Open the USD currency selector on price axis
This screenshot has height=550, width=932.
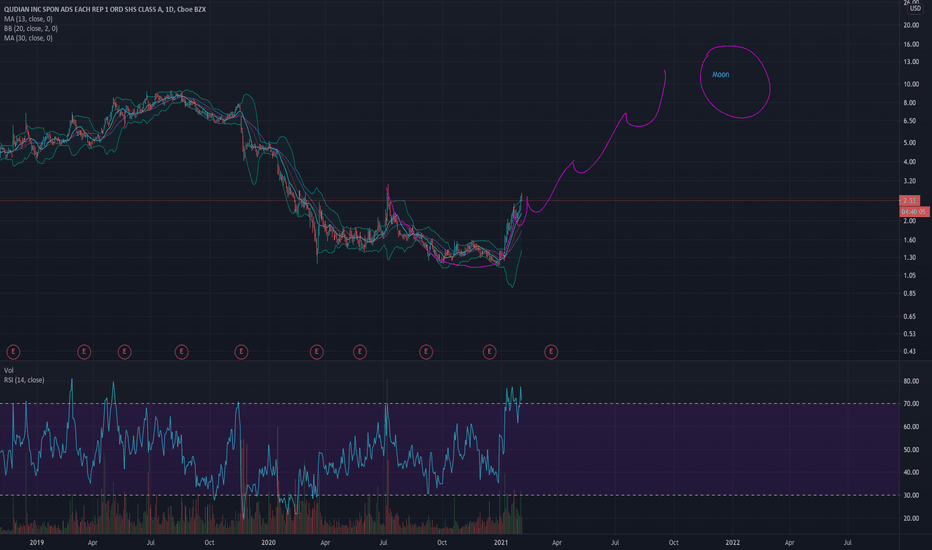point(915,8)
